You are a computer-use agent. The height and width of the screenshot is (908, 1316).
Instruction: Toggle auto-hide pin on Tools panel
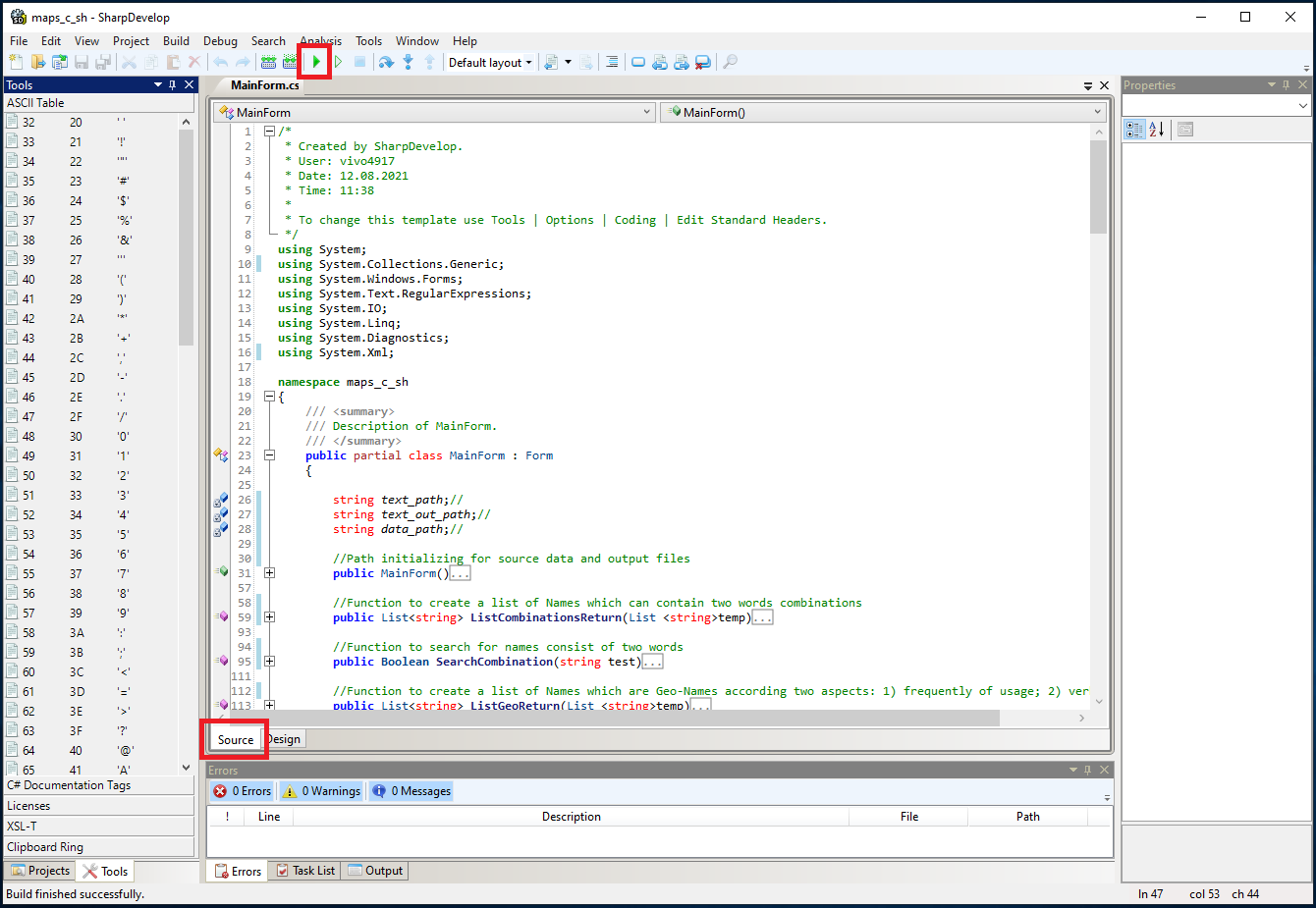tap(173, 84)
